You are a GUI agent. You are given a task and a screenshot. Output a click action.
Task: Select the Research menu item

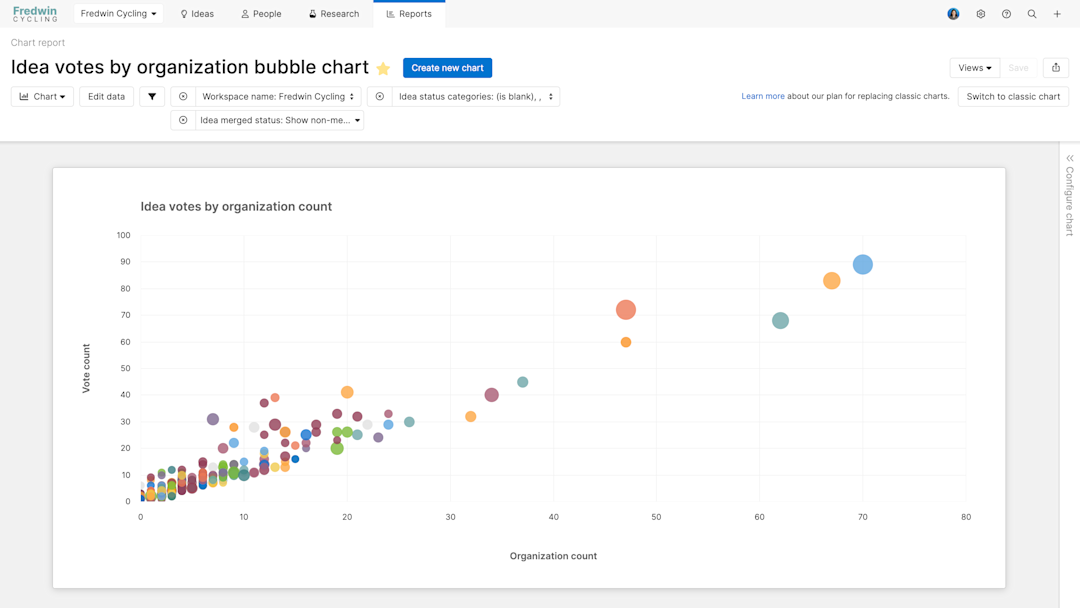click(334, 14)
